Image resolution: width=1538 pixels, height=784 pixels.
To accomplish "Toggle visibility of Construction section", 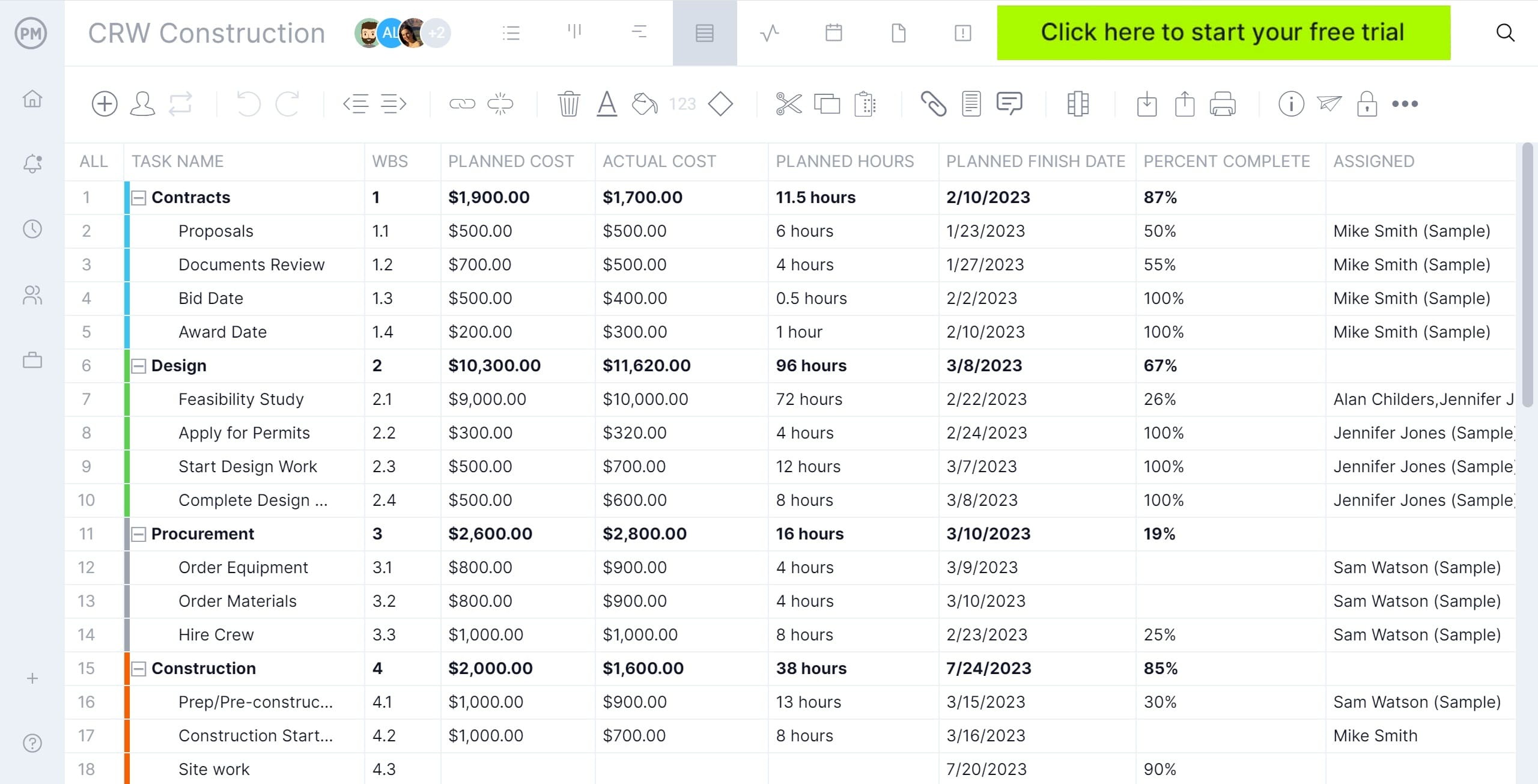I will tap(139, 668).
